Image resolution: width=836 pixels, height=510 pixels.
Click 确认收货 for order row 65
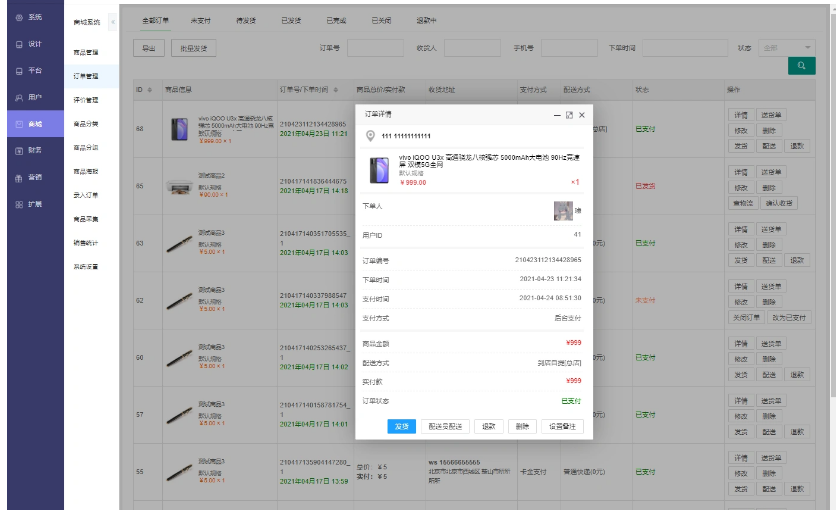click(x=779, y=203)
